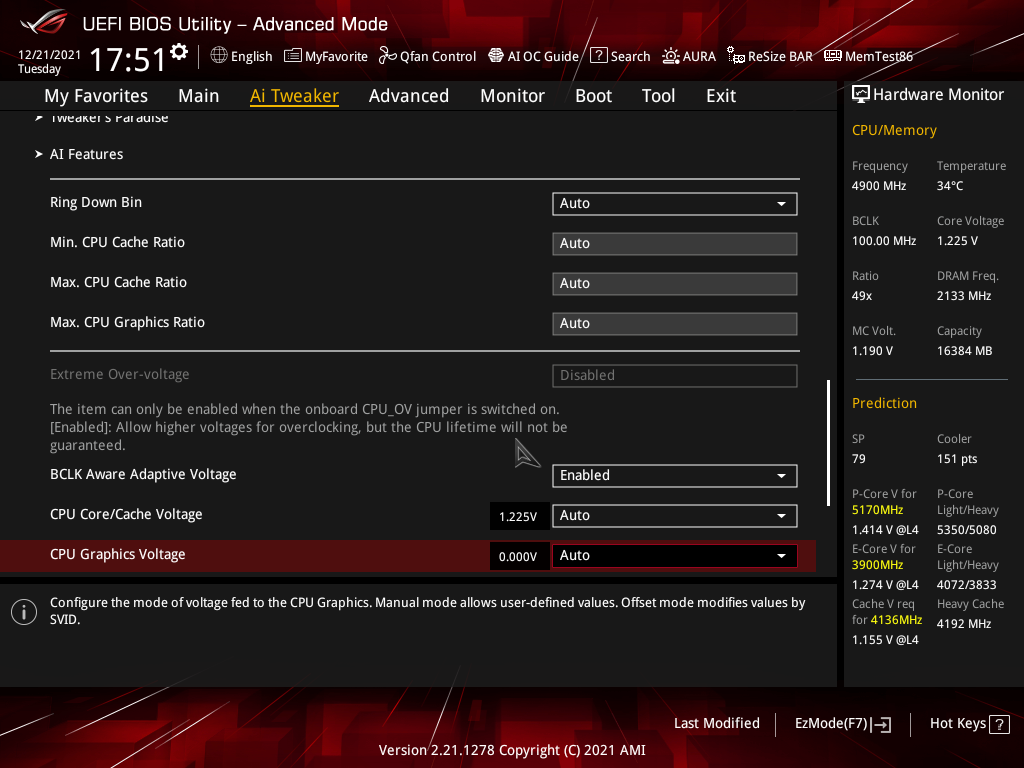Click the 100.00 MHz BCLK value

[884, 241]
